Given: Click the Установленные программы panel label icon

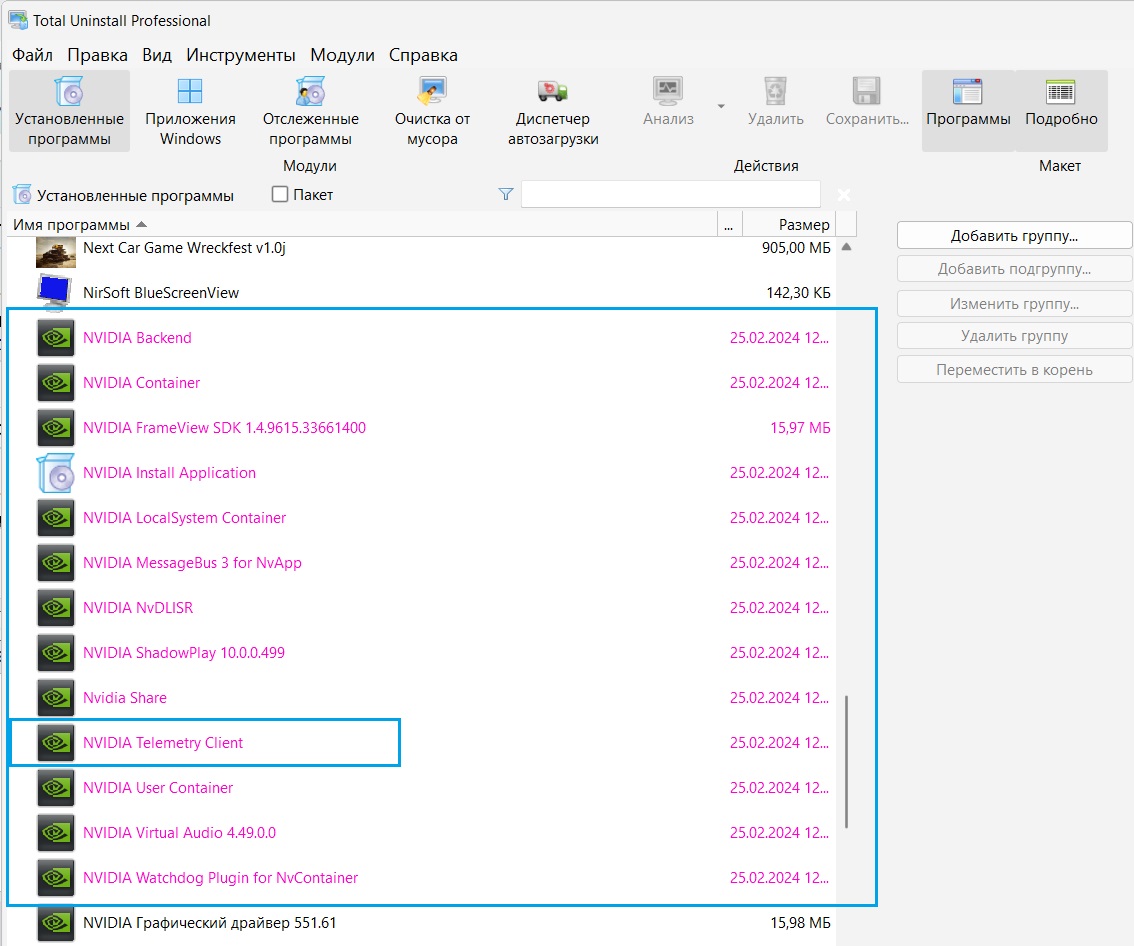Looking at the screenshot, I should 22,195.
